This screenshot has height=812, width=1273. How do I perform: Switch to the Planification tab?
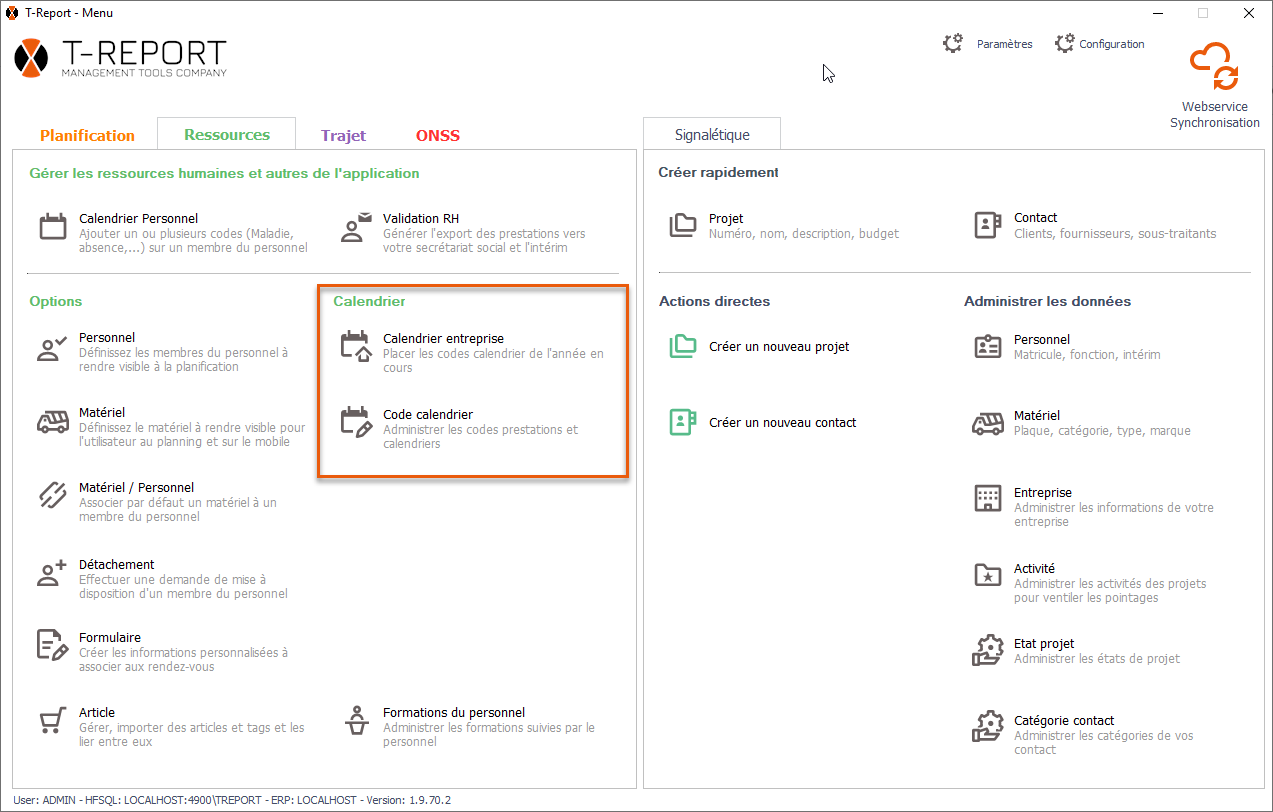(x=87, y=135)
